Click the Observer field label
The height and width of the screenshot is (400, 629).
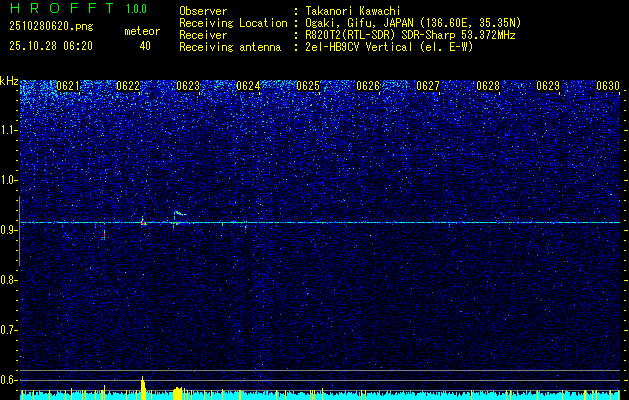pyautogui.click(x=203, y=11)
